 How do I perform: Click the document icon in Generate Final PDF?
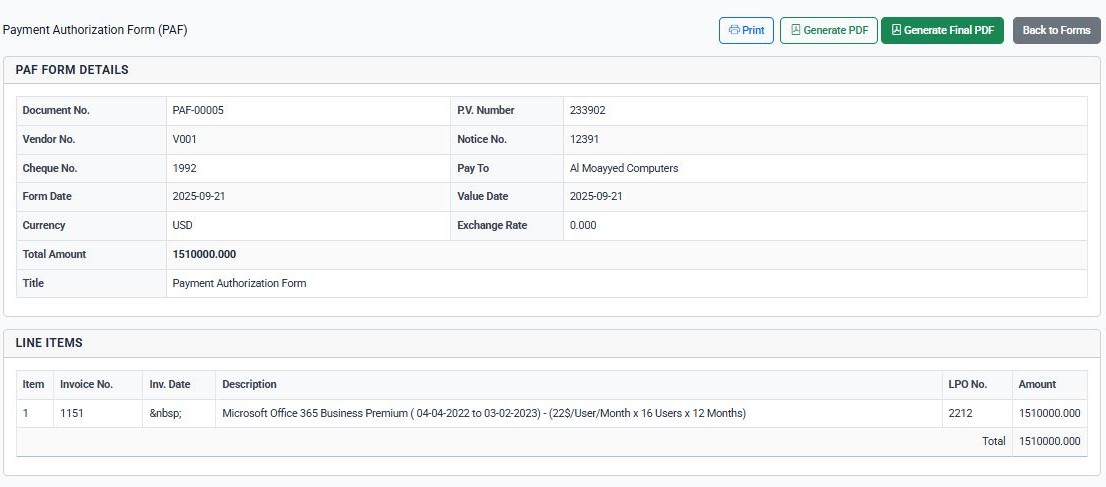tap(896, 30)
